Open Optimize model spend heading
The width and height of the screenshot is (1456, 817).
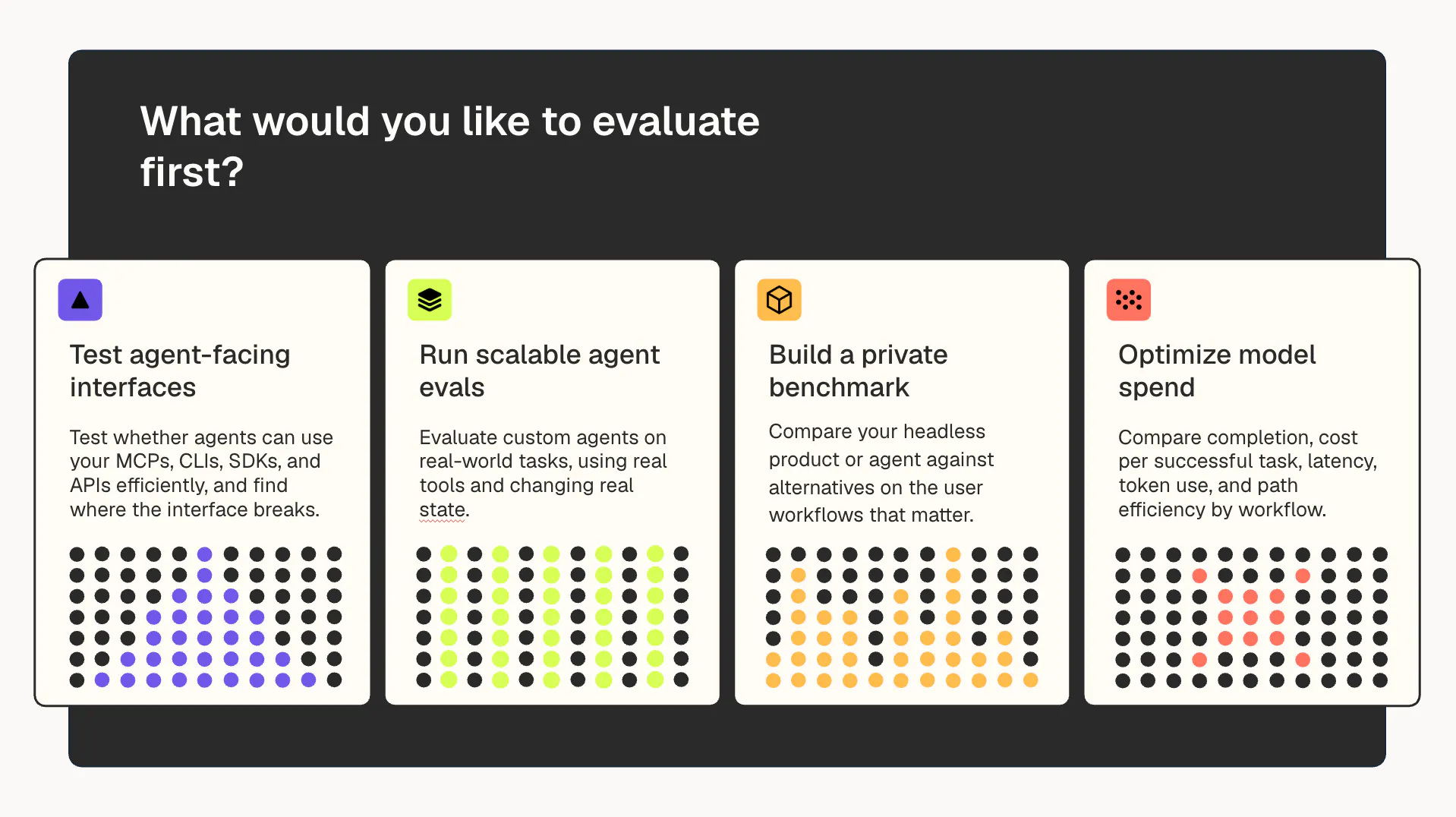coord(1216,371)
